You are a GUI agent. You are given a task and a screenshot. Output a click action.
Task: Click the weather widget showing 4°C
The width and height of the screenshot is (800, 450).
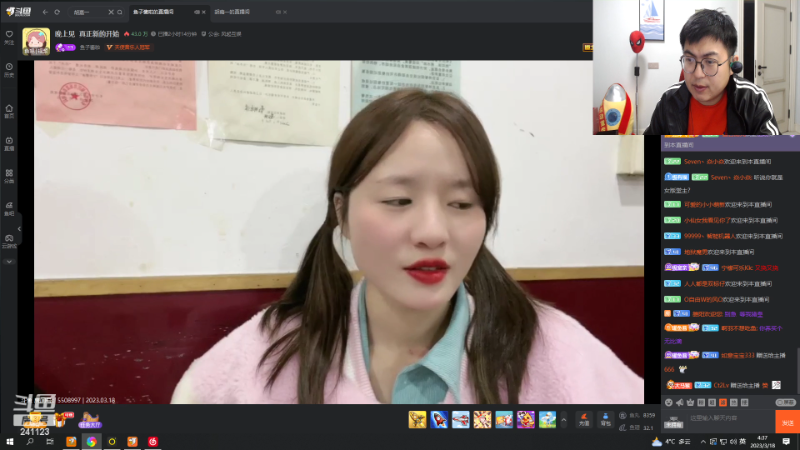671,442
